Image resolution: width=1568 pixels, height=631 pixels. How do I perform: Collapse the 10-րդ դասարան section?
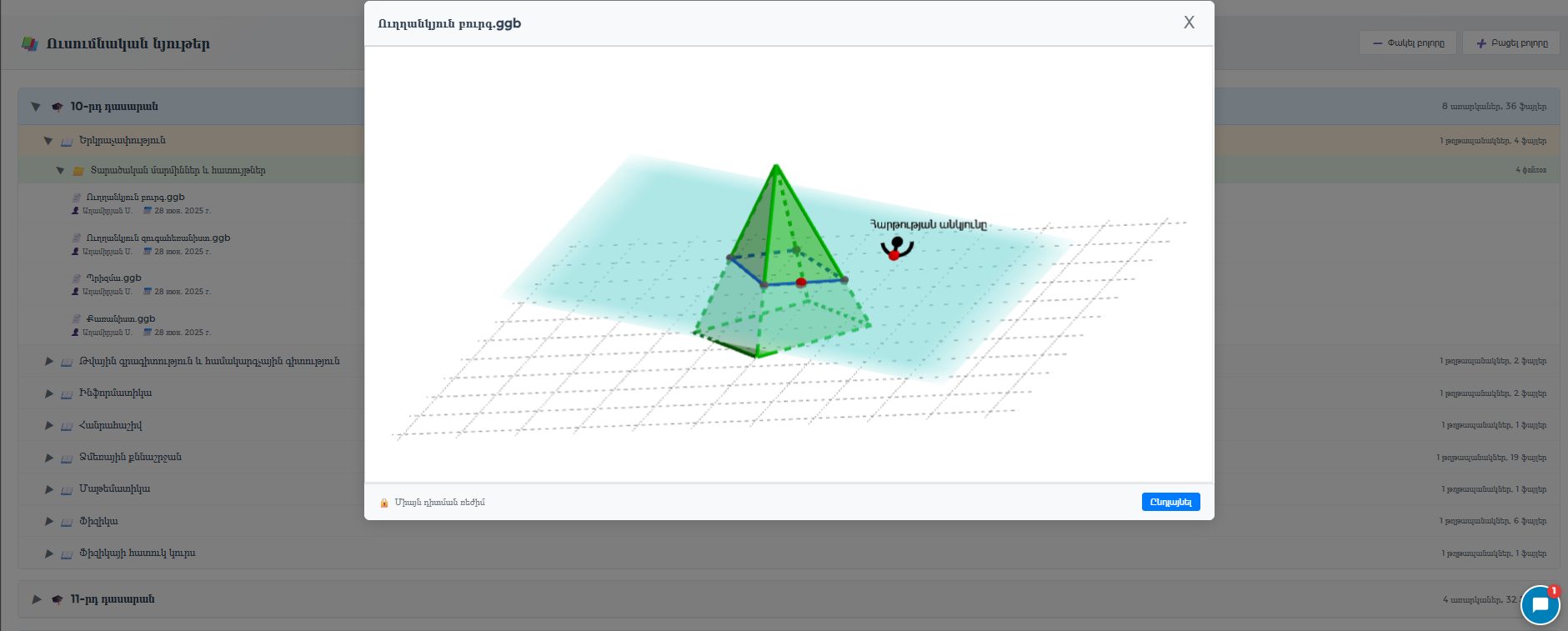pos(36,107)
